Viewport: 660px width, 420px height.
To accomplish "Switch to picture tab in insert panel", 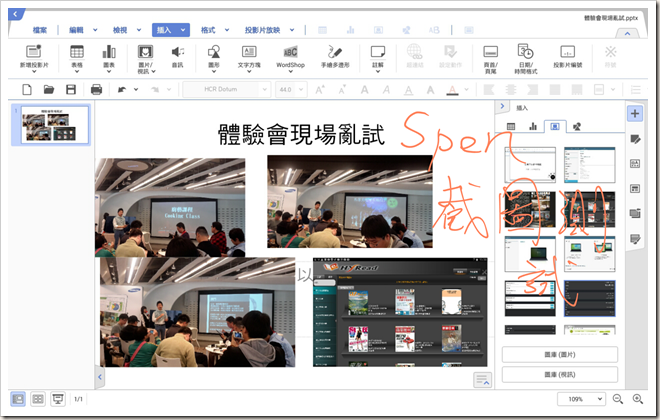I will point(555,126).
